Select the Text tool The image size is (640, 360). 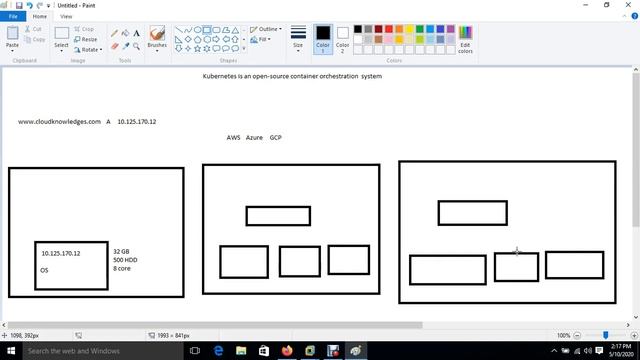tap(136, 33)
